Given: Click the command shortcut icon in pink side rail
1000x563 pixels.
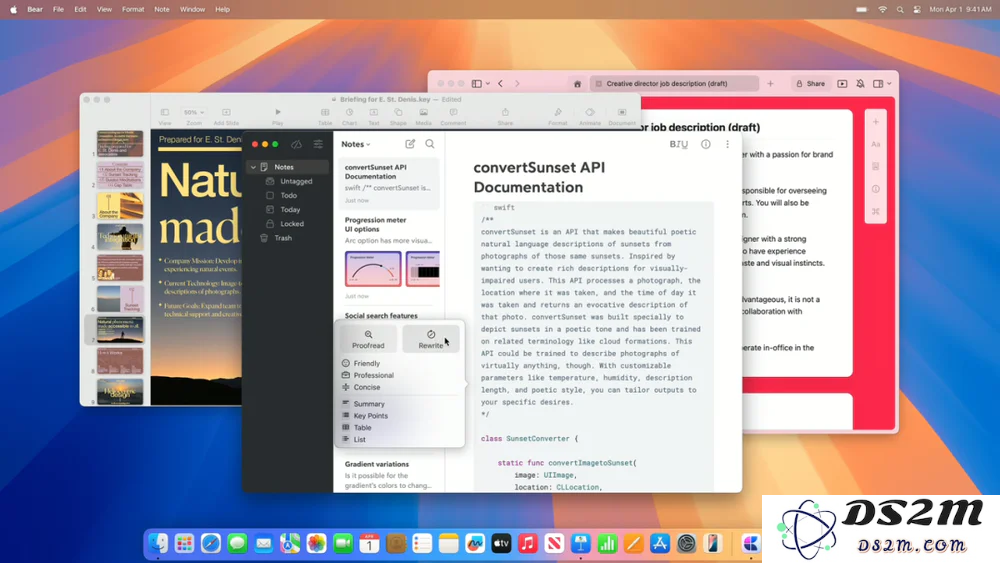Looking at the screenshot, I should click(x=876, y=211).
